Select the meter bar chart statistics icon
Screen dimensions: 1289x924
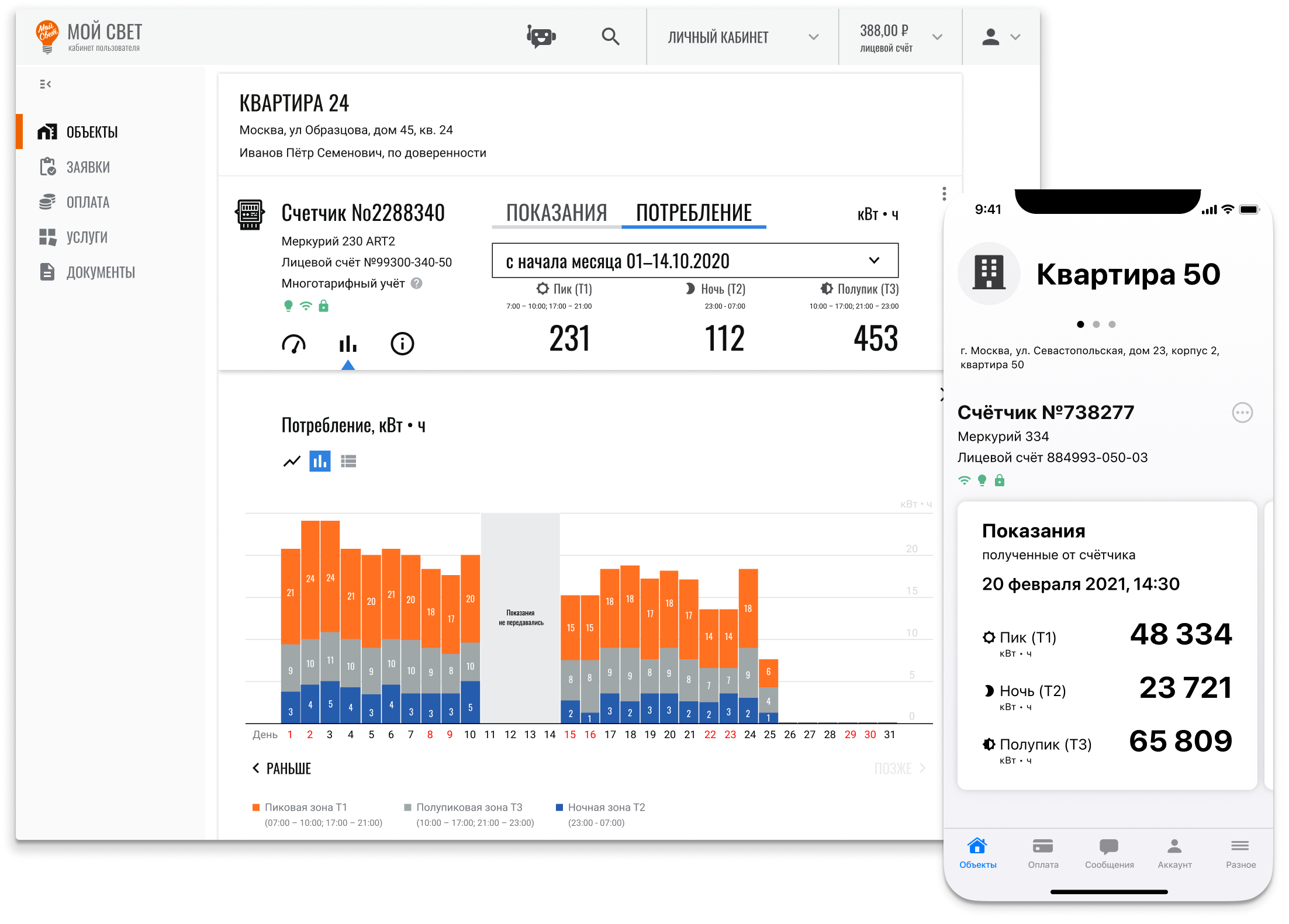[348, 344]
